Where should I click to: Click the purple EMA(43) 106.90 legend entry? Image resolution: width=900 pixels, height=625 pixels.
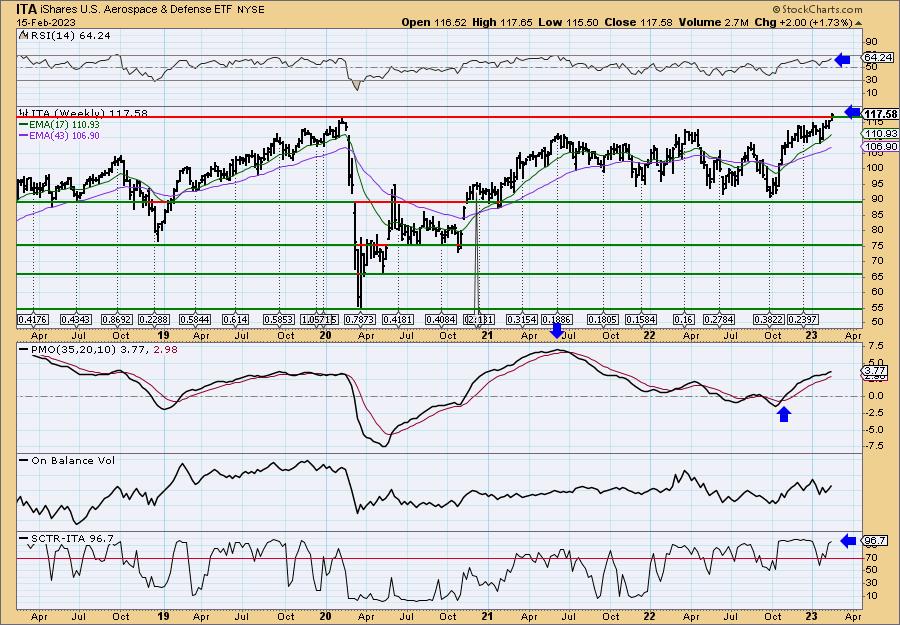59,135
